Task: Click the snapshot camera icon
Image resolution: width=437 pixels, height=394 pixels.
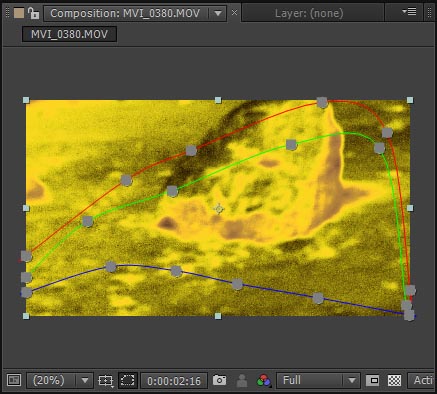Action: (x=219, y=380)
